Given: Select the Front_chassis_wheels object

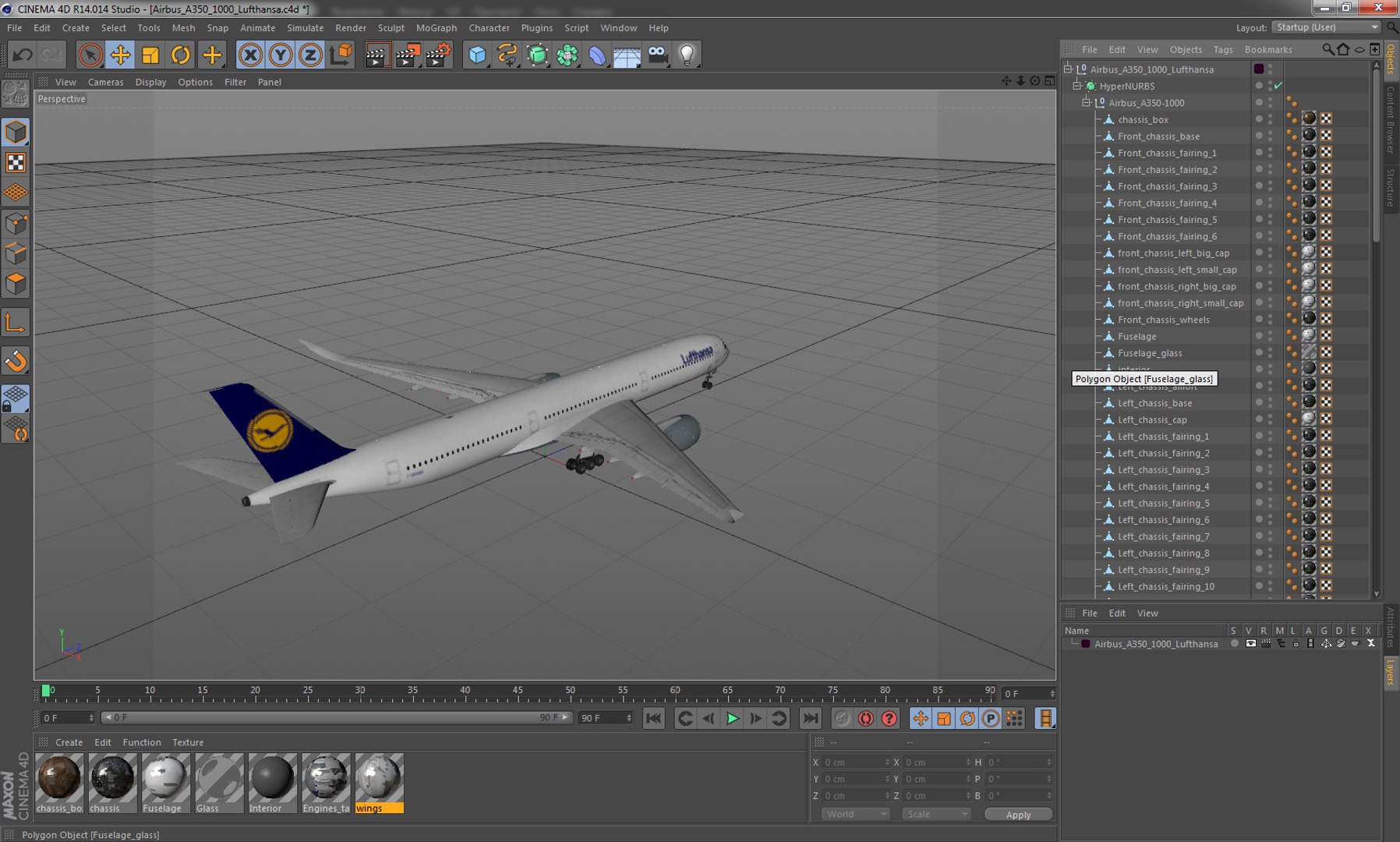Looking at the screenshot, I should [x=1164, y=320].
